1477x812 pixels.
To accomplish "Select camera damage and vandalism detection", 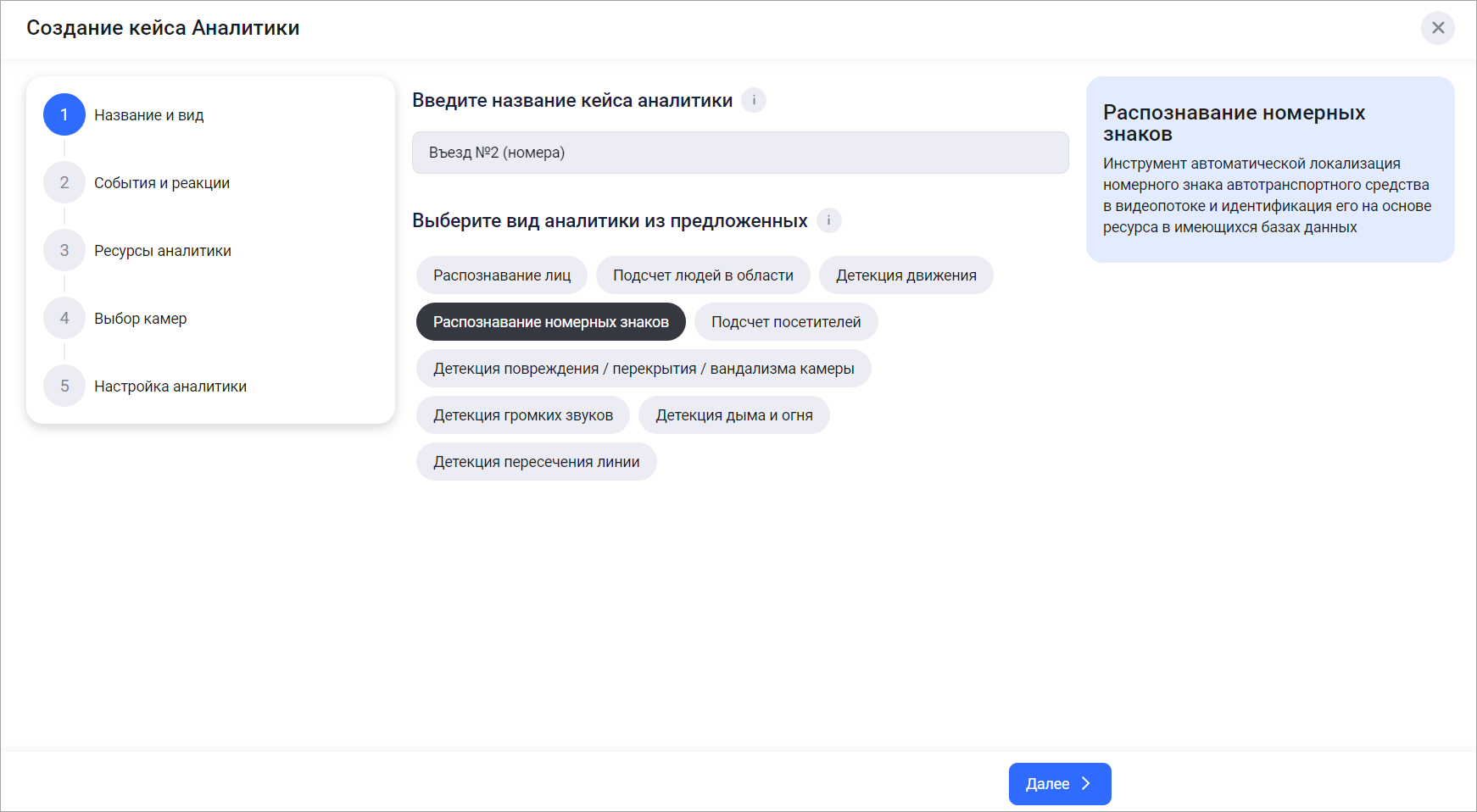I will coord(644,369).
